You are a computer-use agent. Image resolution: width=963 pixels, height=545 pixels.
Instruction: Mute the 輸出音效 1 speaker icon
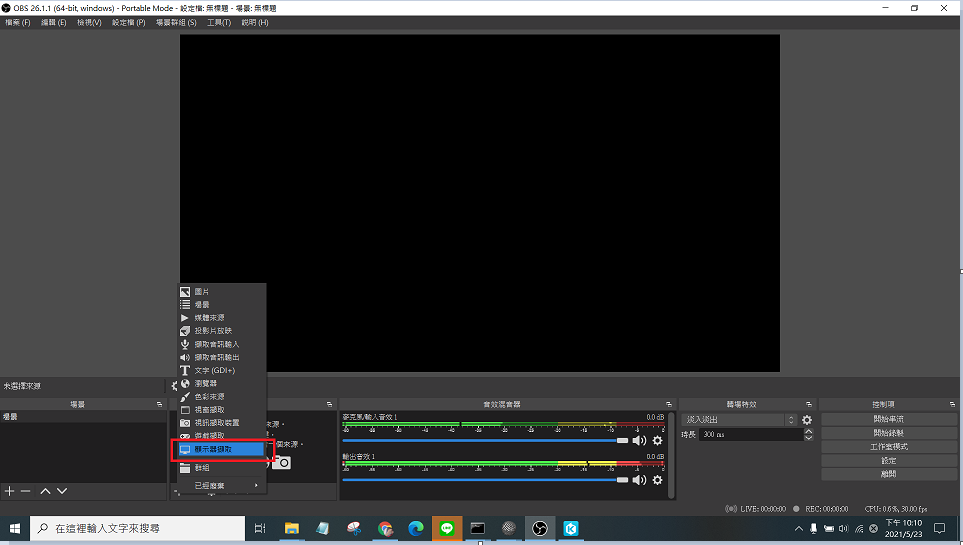639,480
